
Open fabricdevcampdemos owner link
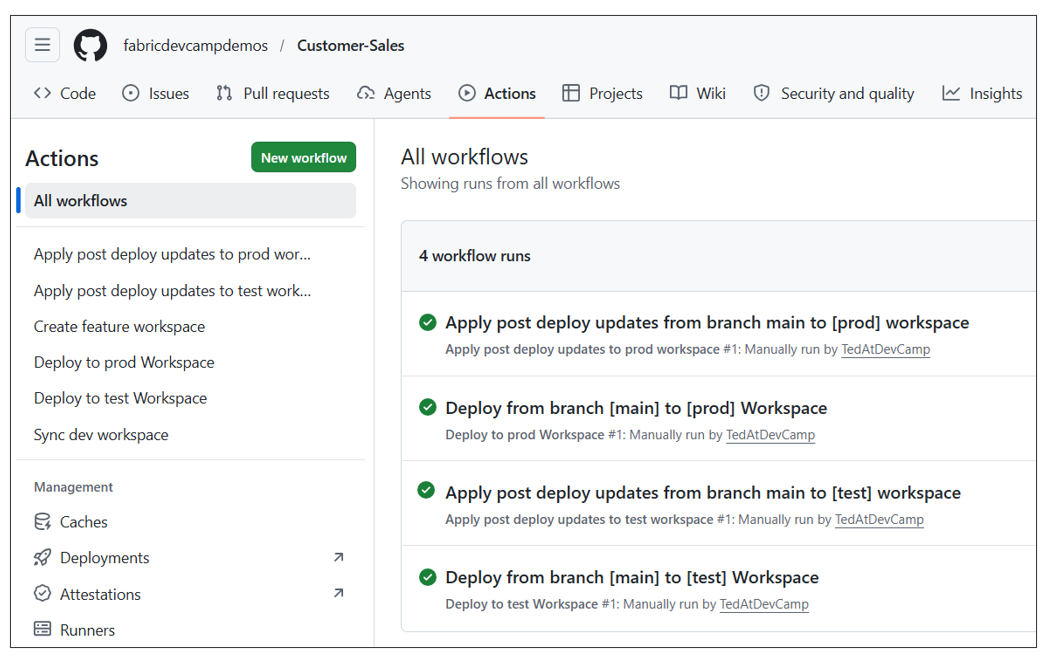195,46
